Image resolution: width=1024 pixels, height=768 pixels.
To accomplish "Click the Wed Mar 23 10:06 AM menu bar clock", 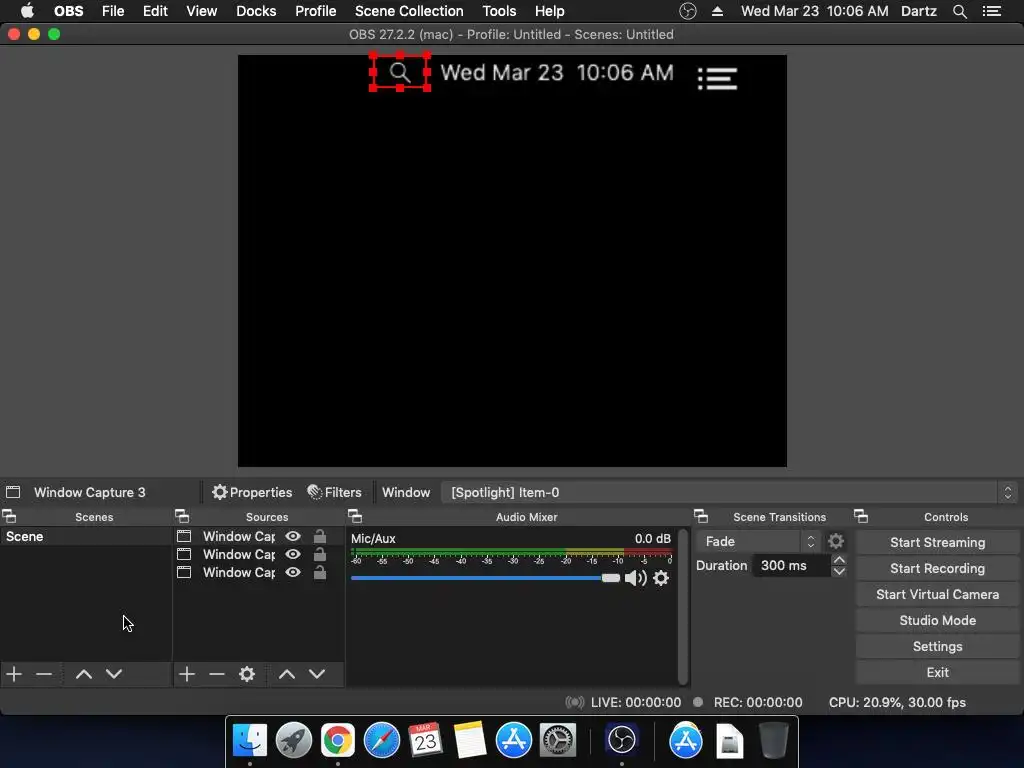I will (814, 11).
